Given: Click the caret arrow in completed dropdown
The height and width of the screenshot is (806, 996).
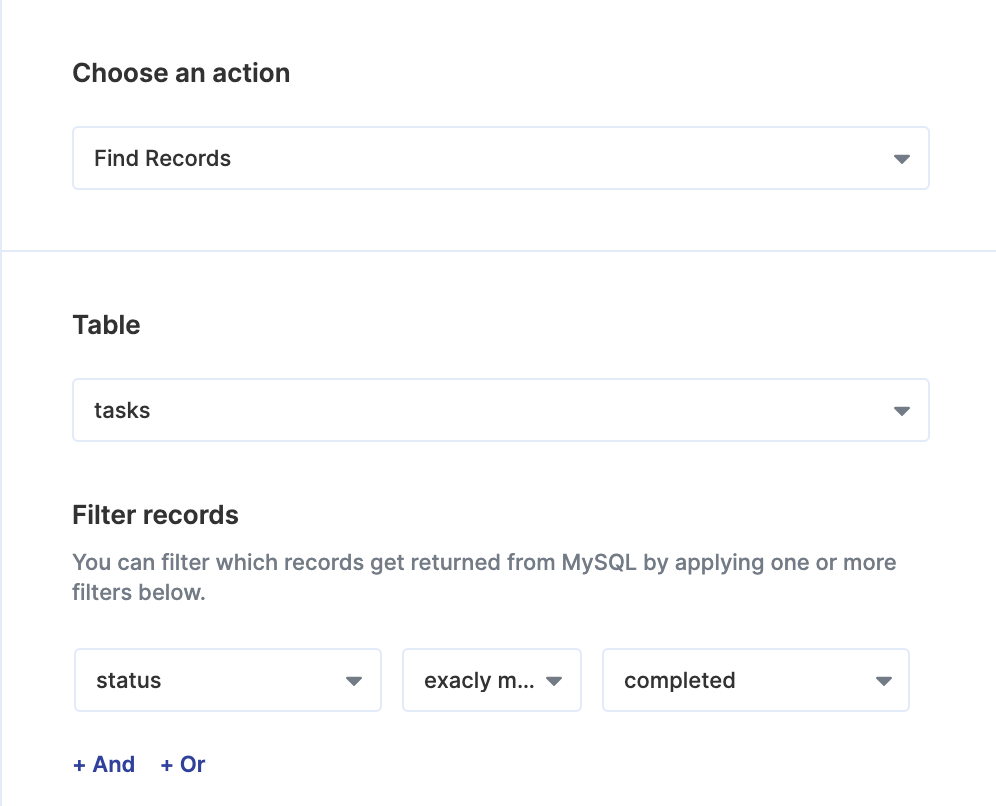Looking at the screenshot, I should coord(884,681).
